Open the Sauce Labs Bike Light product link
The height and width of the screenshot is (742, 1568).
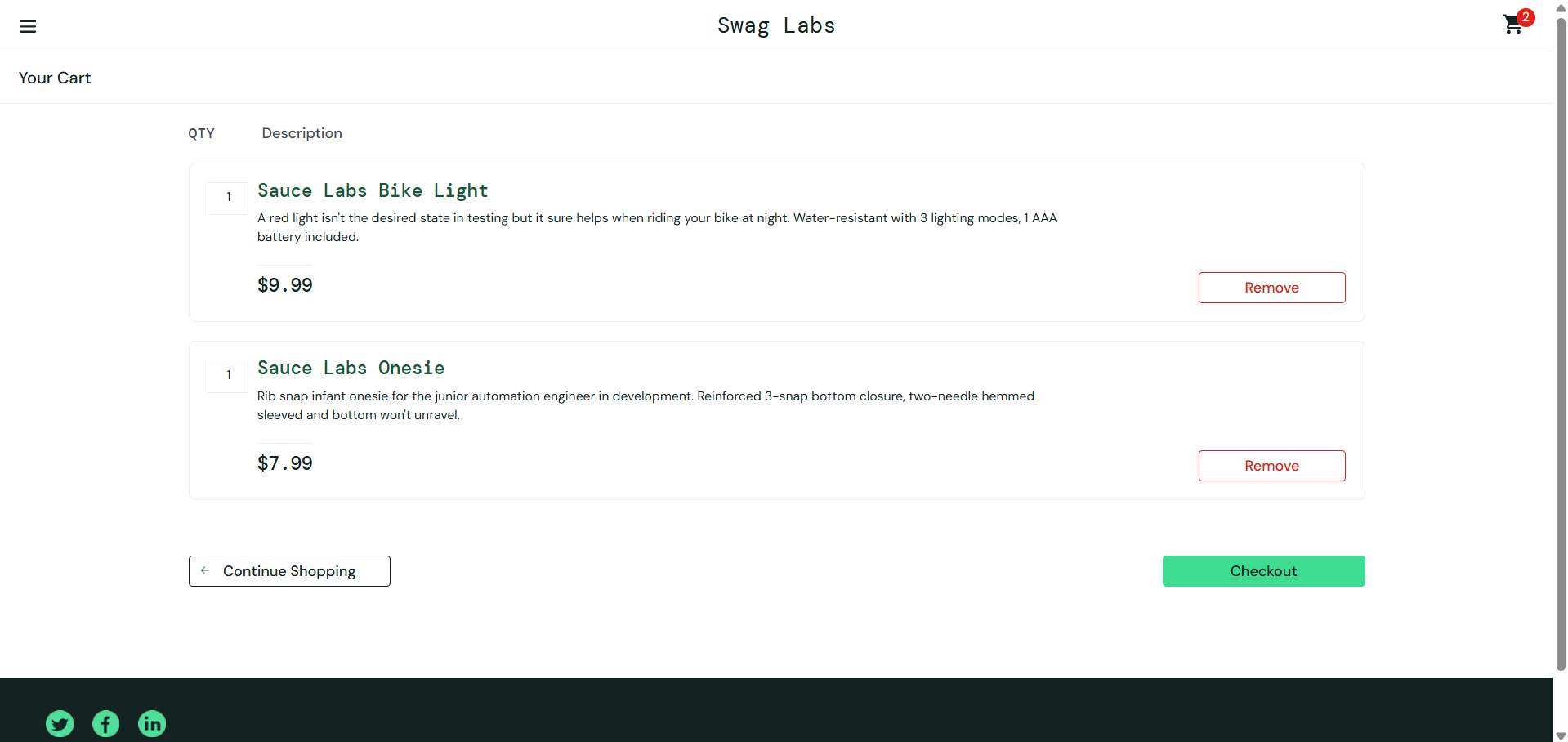pos(373,190)
